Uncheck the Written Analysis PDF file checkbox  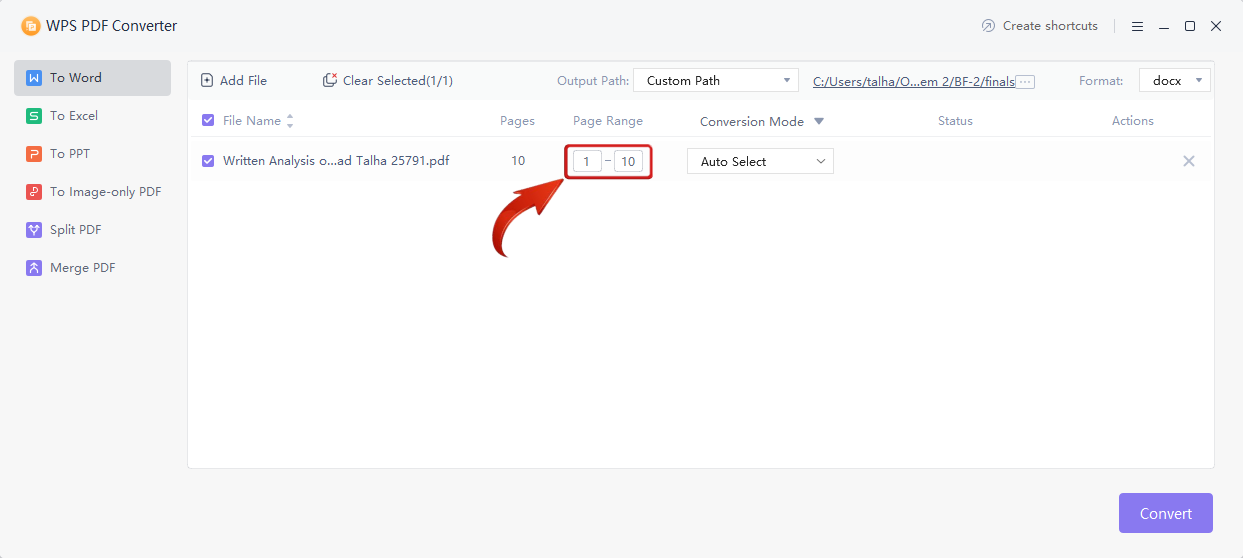(x=208, y=161)
